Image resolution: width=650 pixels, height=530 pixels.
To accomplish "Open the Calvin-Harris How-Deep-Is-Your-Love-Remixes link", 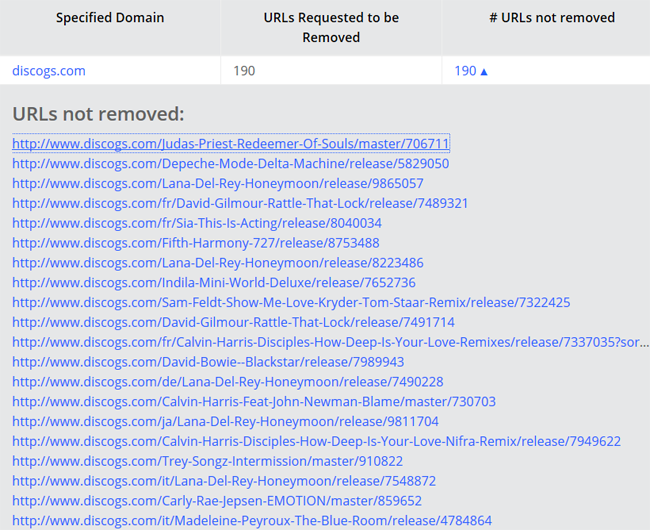I will coord(330,342).
